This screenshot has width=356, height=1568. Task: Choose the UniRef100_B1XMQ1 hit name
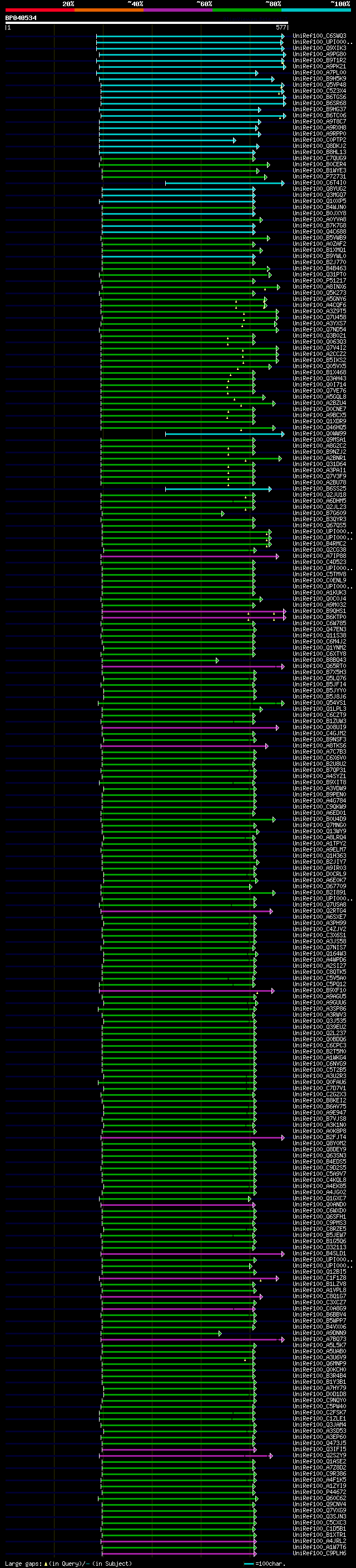tap(319, 250)
